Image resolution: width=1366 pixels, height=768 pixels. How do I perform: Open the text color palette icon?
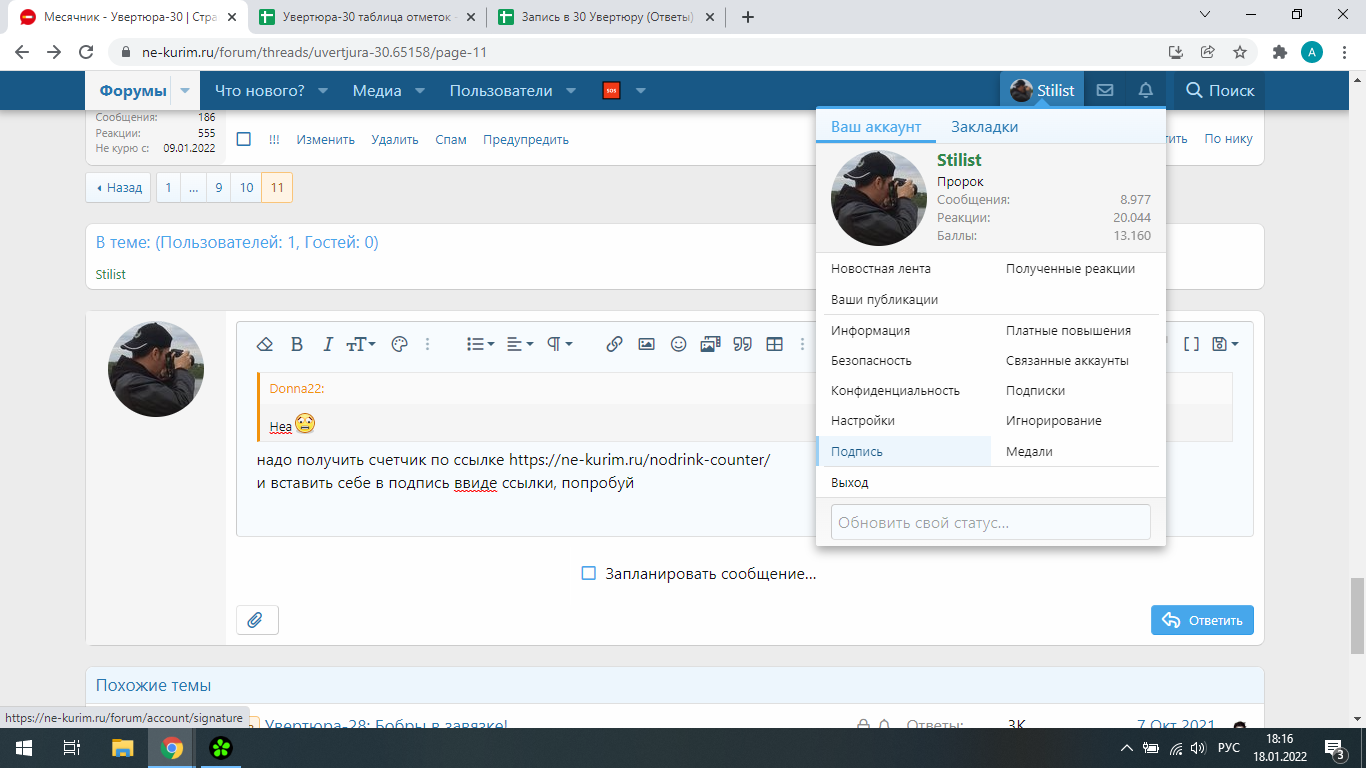point(398,344)
